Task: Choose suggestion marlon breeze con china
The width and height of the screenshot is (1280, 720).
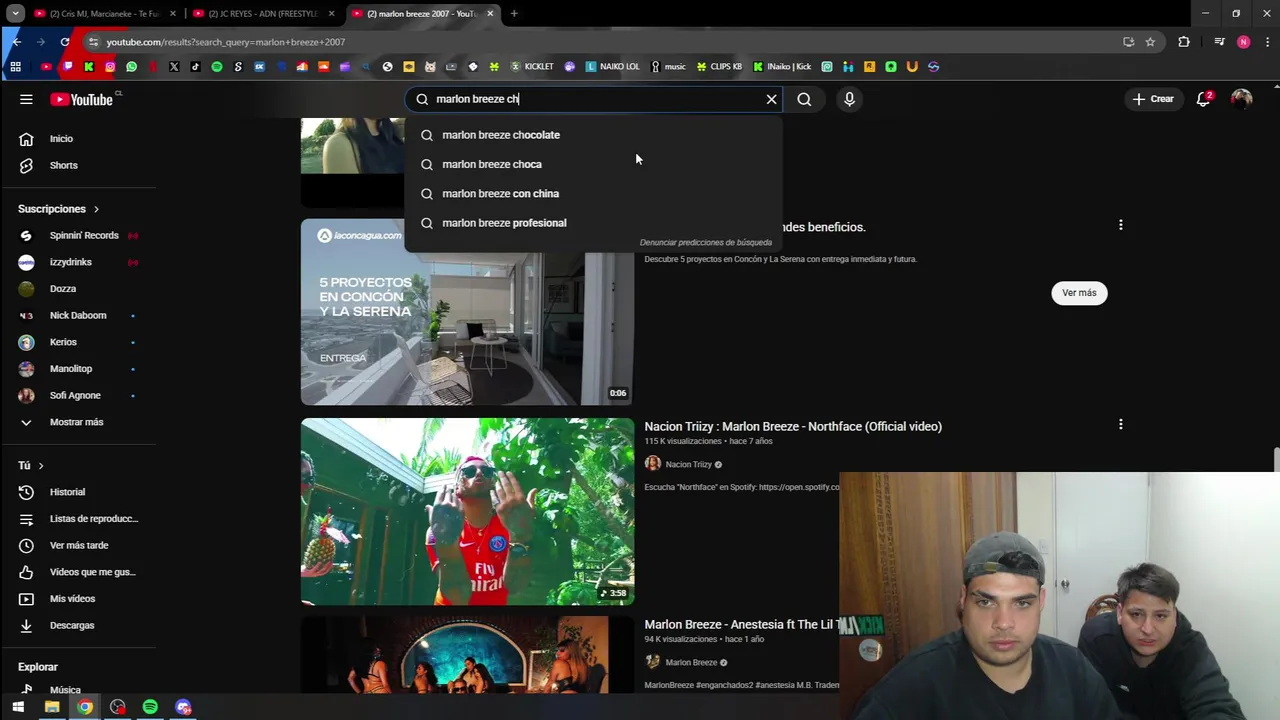Action: (592, 193)
